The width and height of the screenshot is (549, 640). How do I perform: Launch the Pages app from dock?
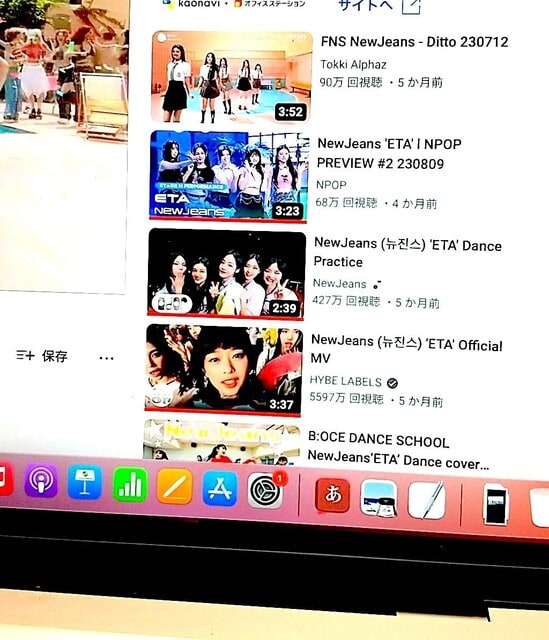[x=174, y=487]
